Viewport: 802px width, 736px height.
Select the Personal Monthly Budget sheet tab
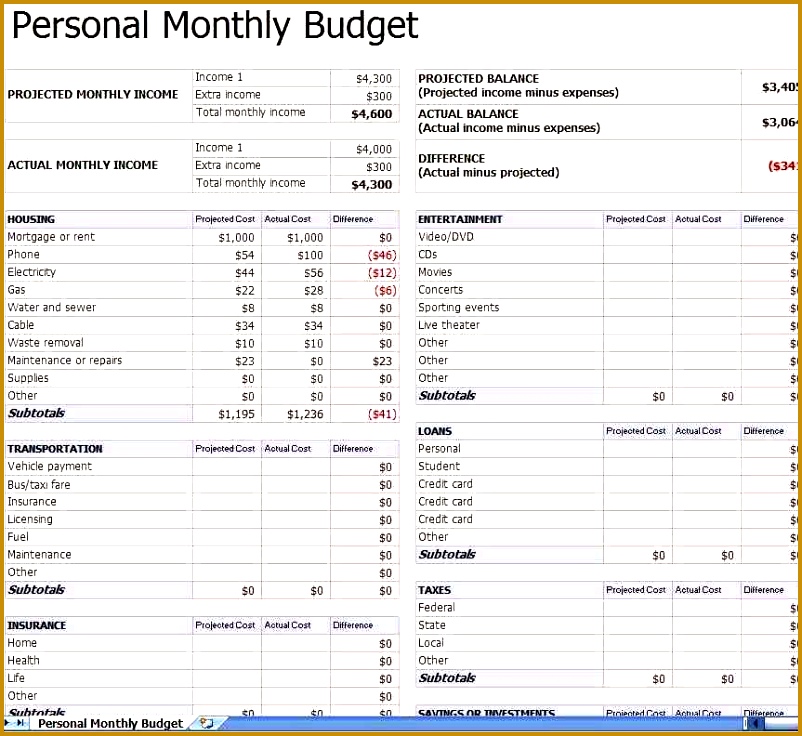click(110, 723)
